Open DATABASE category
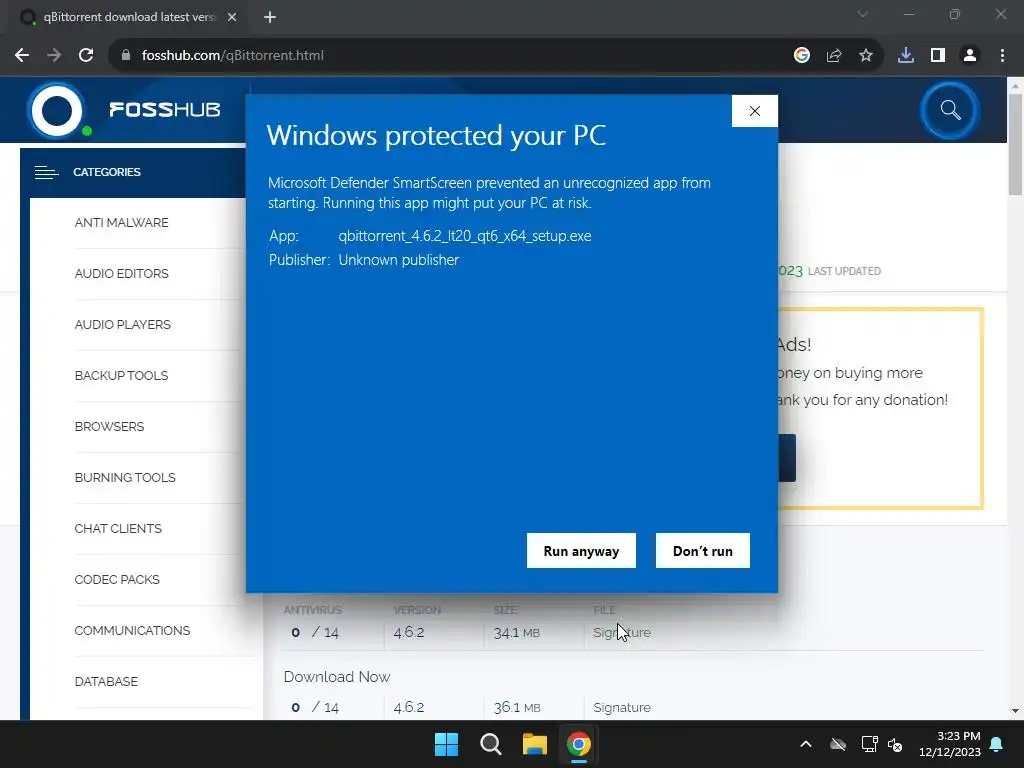The image size is (1024, 768). (x=106, y=681)
